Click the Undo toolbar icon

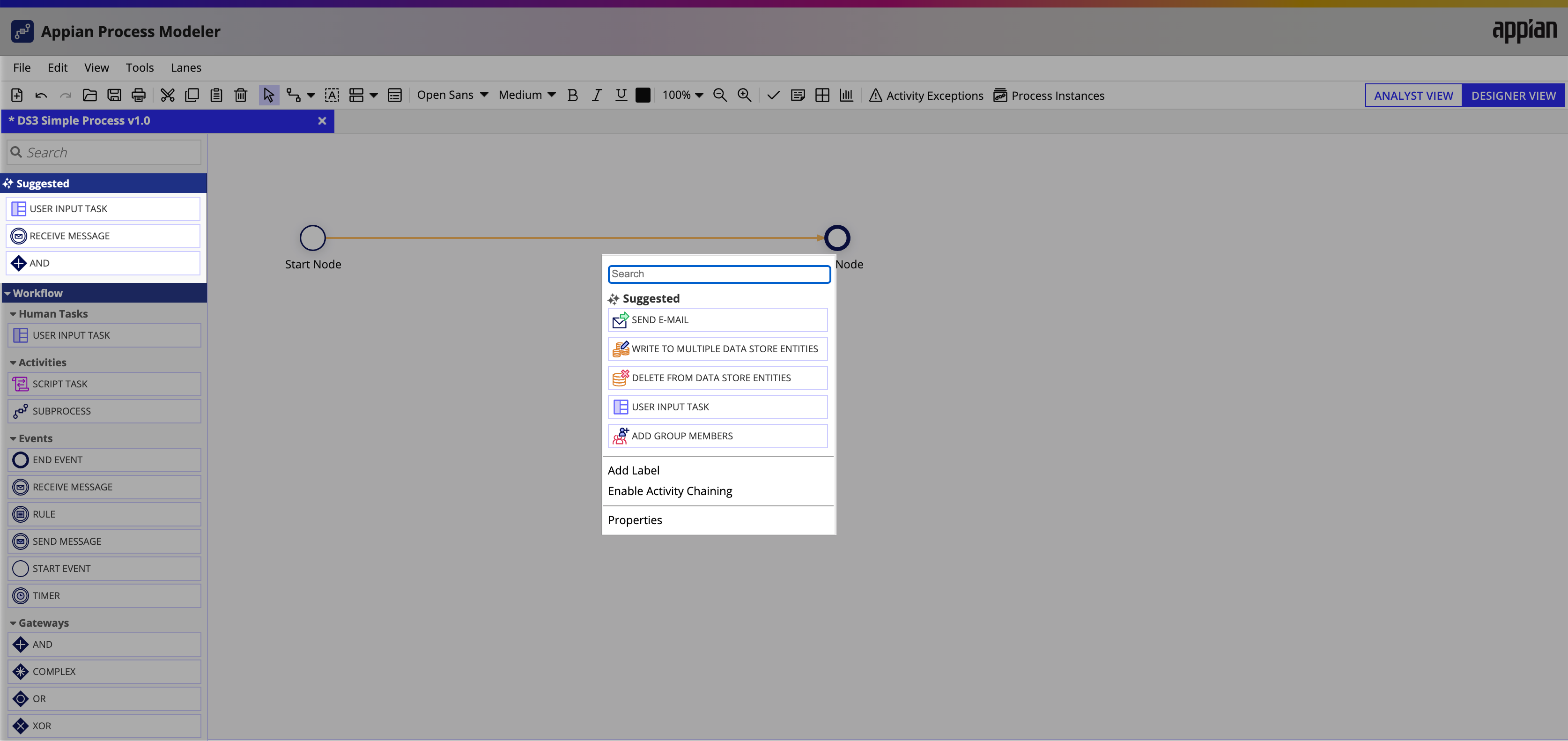click(41, 95)
